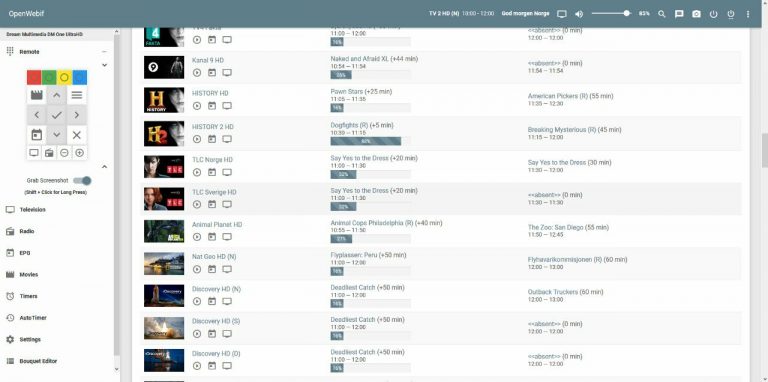This screenshot has height=382, width=768.
Task: Mute using the volume speaker icon
Action: 579,14
